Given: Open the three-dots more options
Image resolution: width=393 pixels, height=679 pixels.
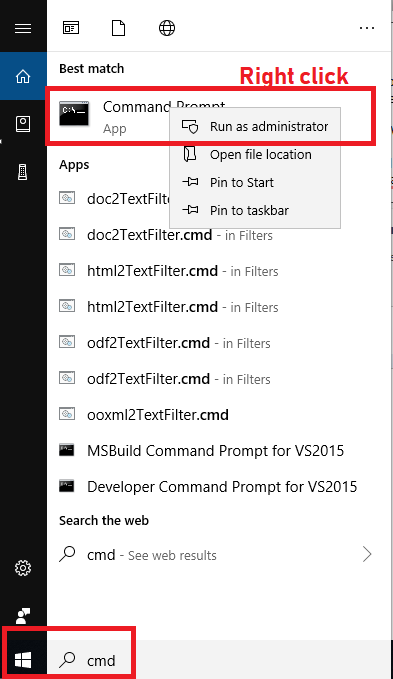Looking at the screenshot, I should coord(367,29).
